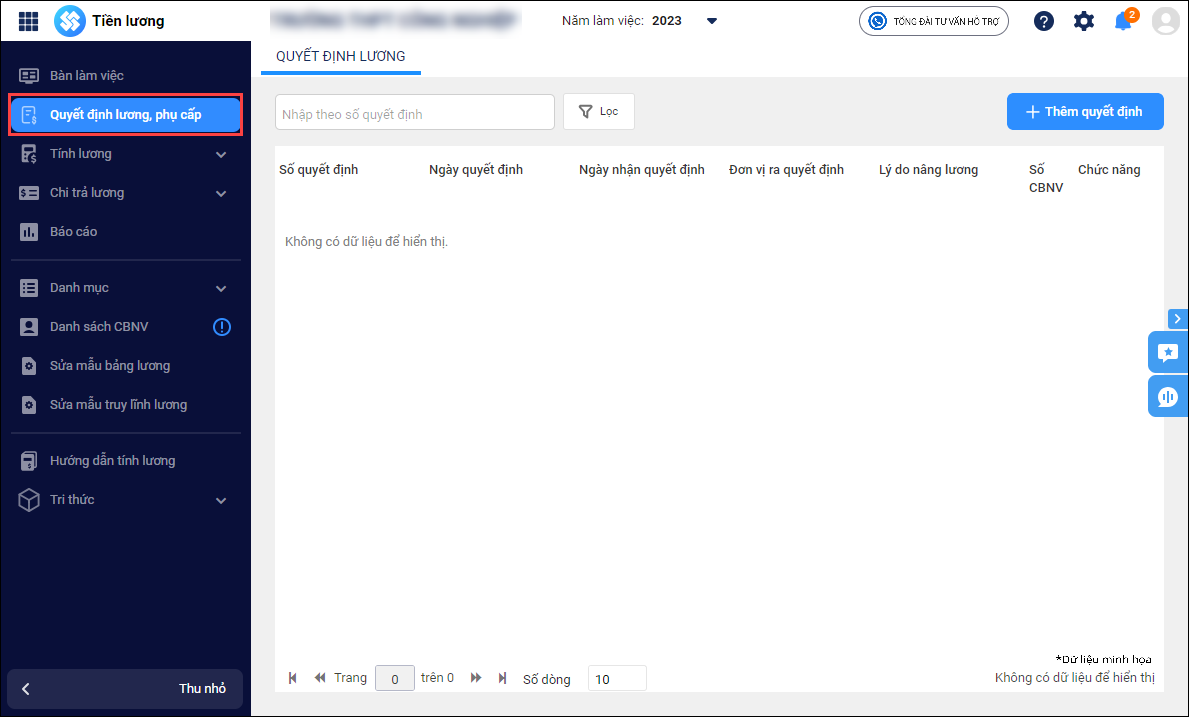Click the Sửa mẫu bảng lương file icon
The image size is (1189, 717).
29,366
